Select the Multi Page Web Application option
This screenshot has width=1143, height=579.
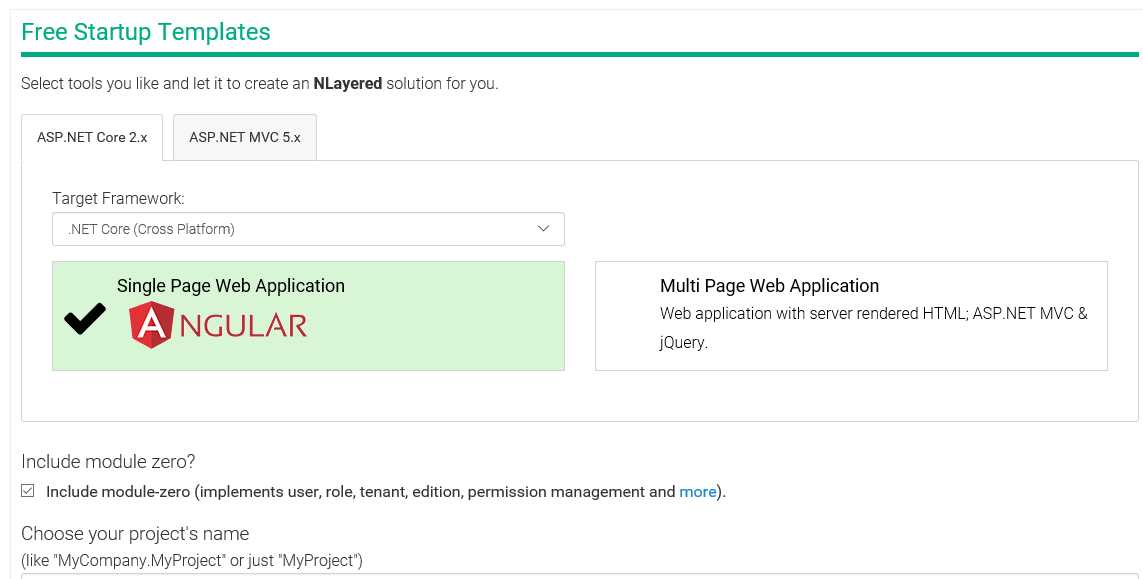851,316
